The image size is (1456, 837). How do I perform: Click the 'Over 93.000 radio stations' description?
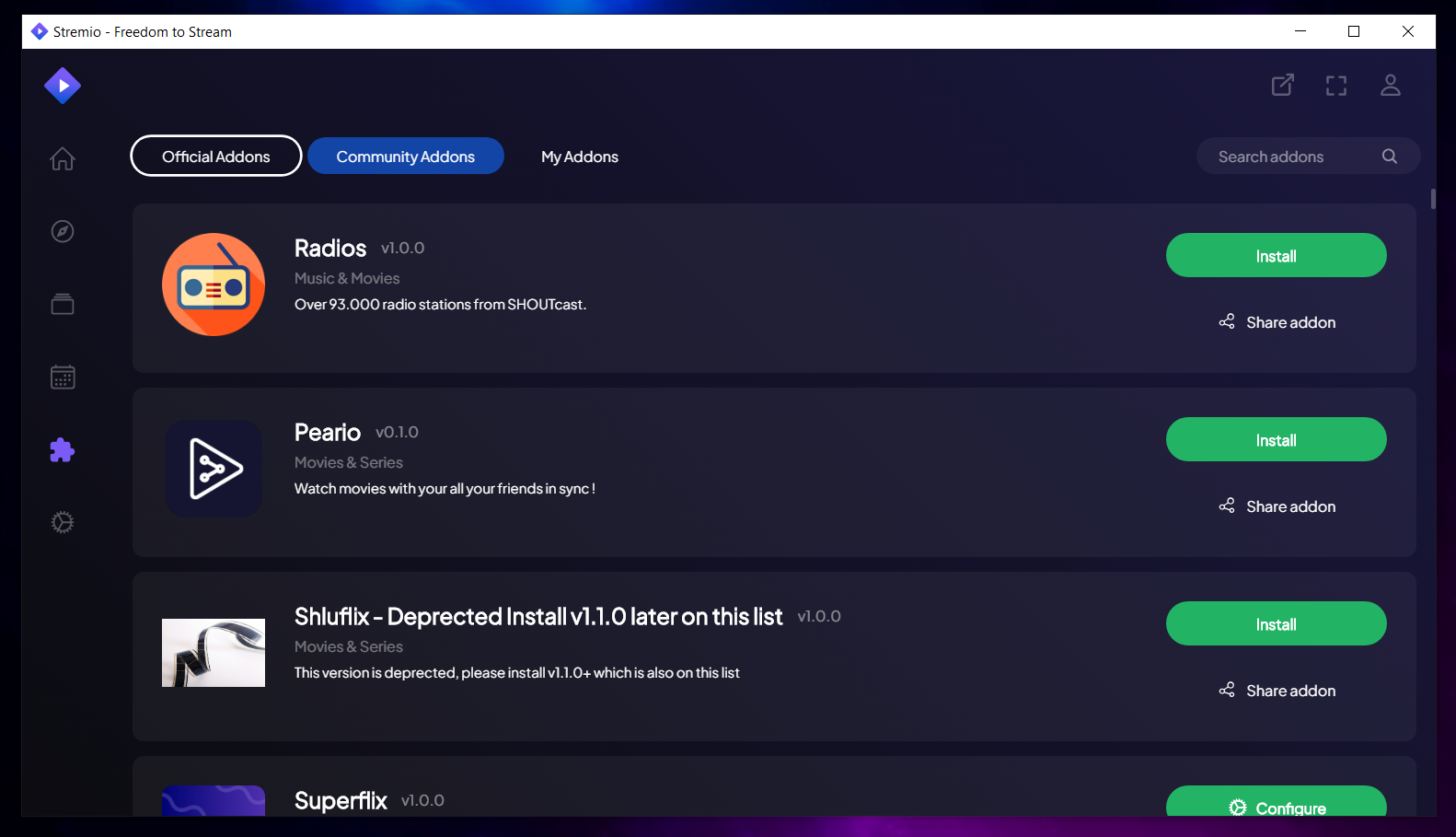[x=440, y=305]
